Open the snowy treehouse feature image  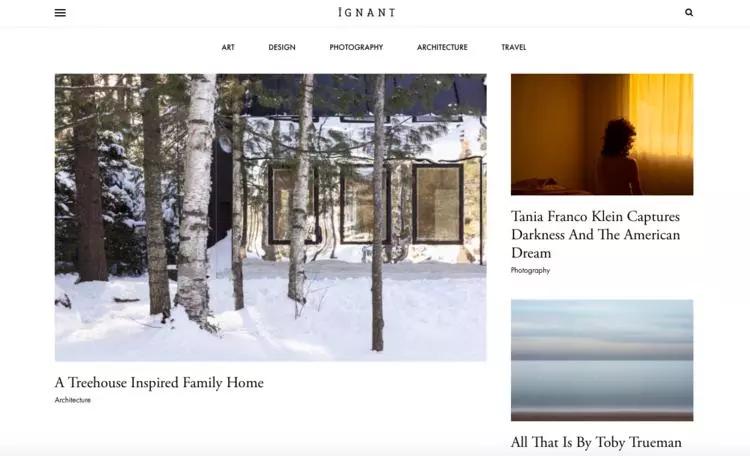pos(271,217)
